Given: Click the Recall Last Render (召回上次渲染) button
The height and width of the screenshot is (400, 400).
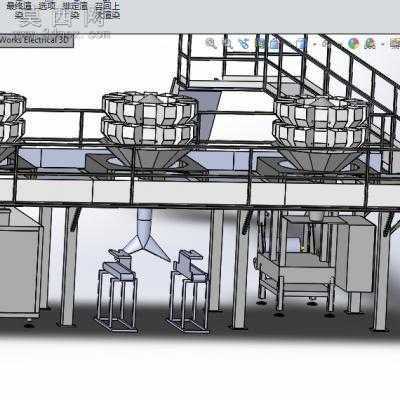Looking at the screenshot, I should [x=107, y=10].
